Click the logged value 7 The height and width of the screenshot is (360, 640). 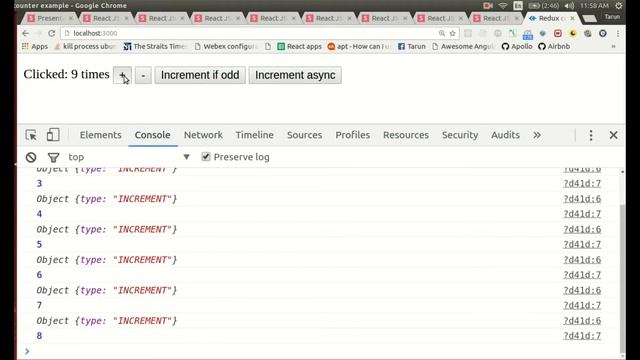click(x=39, y=305)
